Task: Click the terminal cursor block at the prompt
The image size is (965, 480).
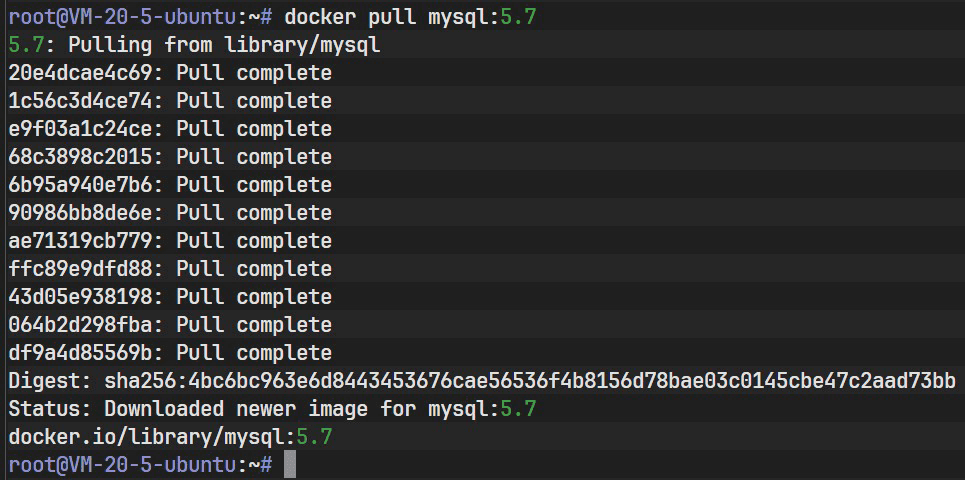Action: (290, 465)
